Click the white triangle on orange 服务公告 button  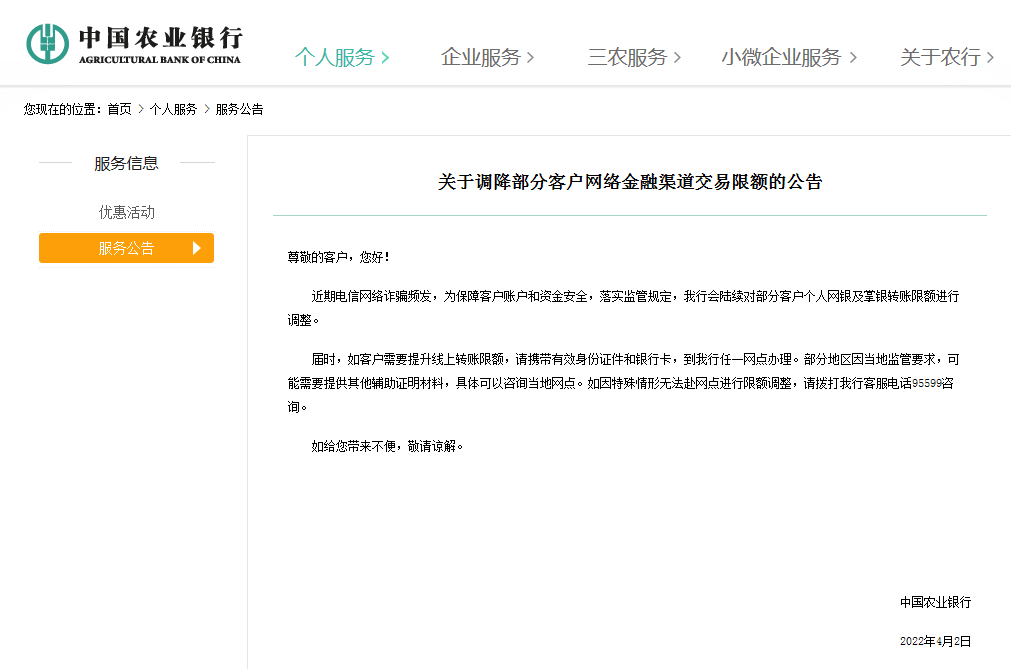click(x=197, y=248)
